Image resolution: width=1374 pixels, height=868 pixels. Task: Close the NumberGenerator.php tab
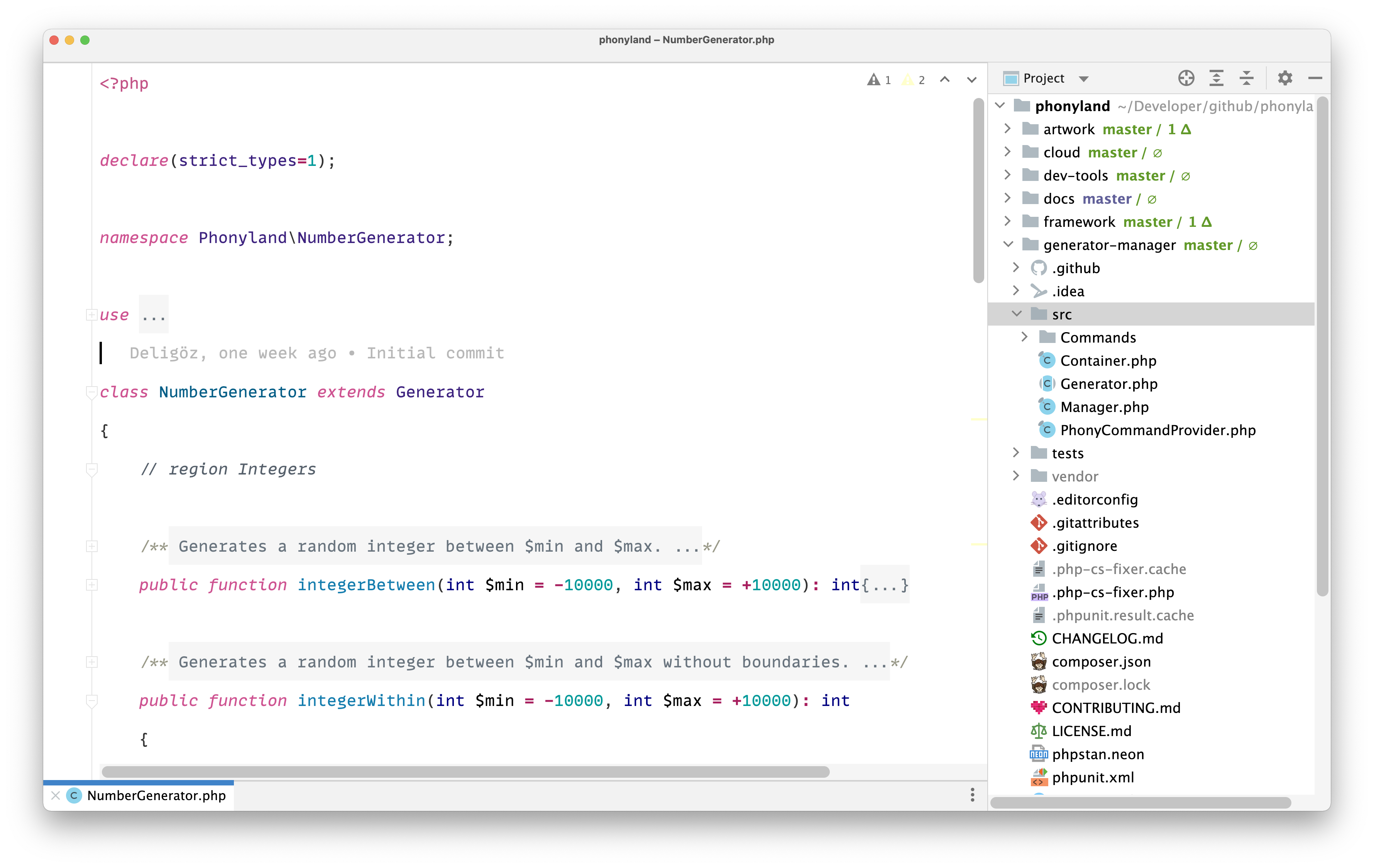(55, 795)
